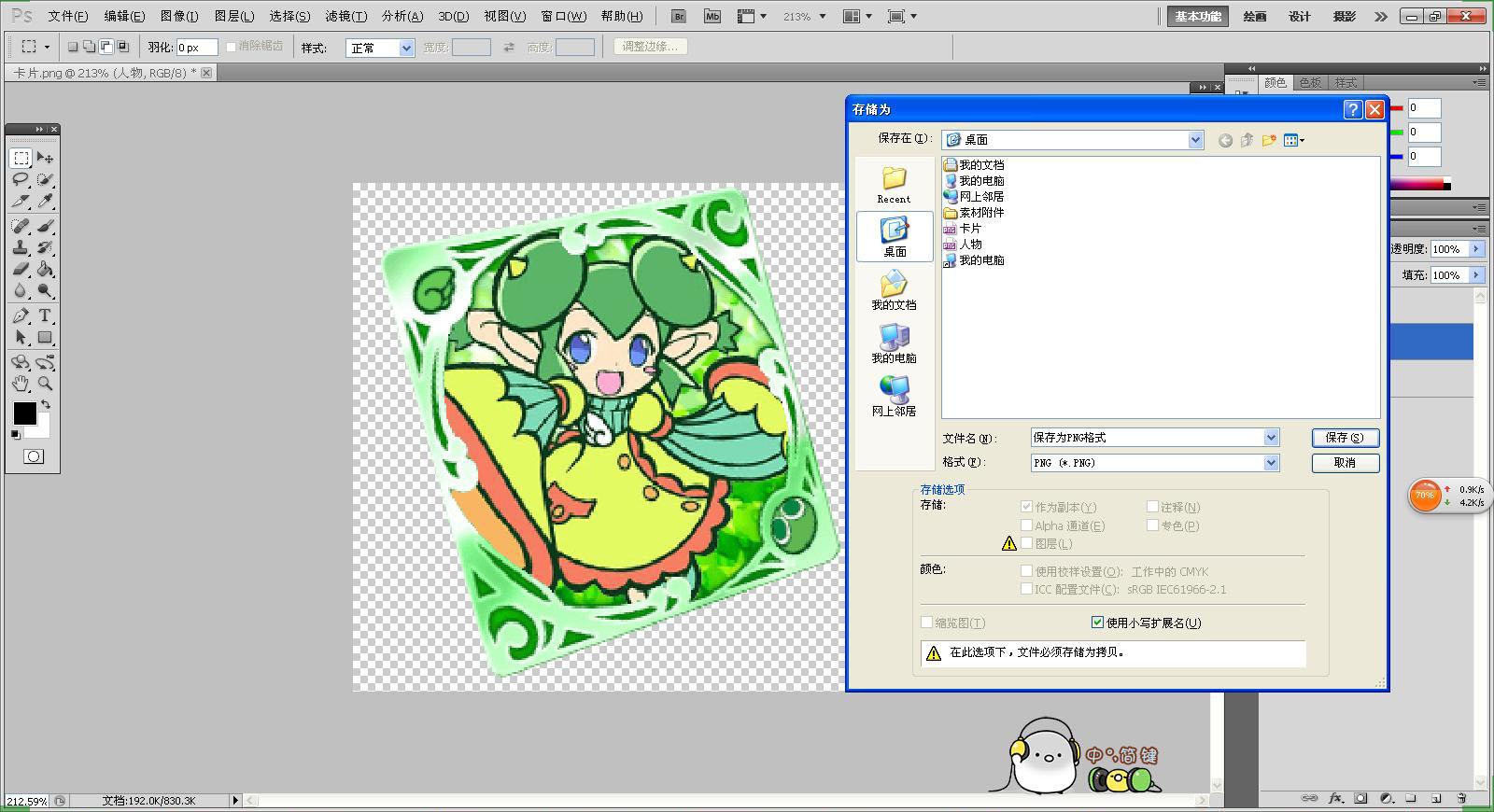Select the Paint Bucket tool
The height and width of the screenshot is (812, 1494).
45,269
